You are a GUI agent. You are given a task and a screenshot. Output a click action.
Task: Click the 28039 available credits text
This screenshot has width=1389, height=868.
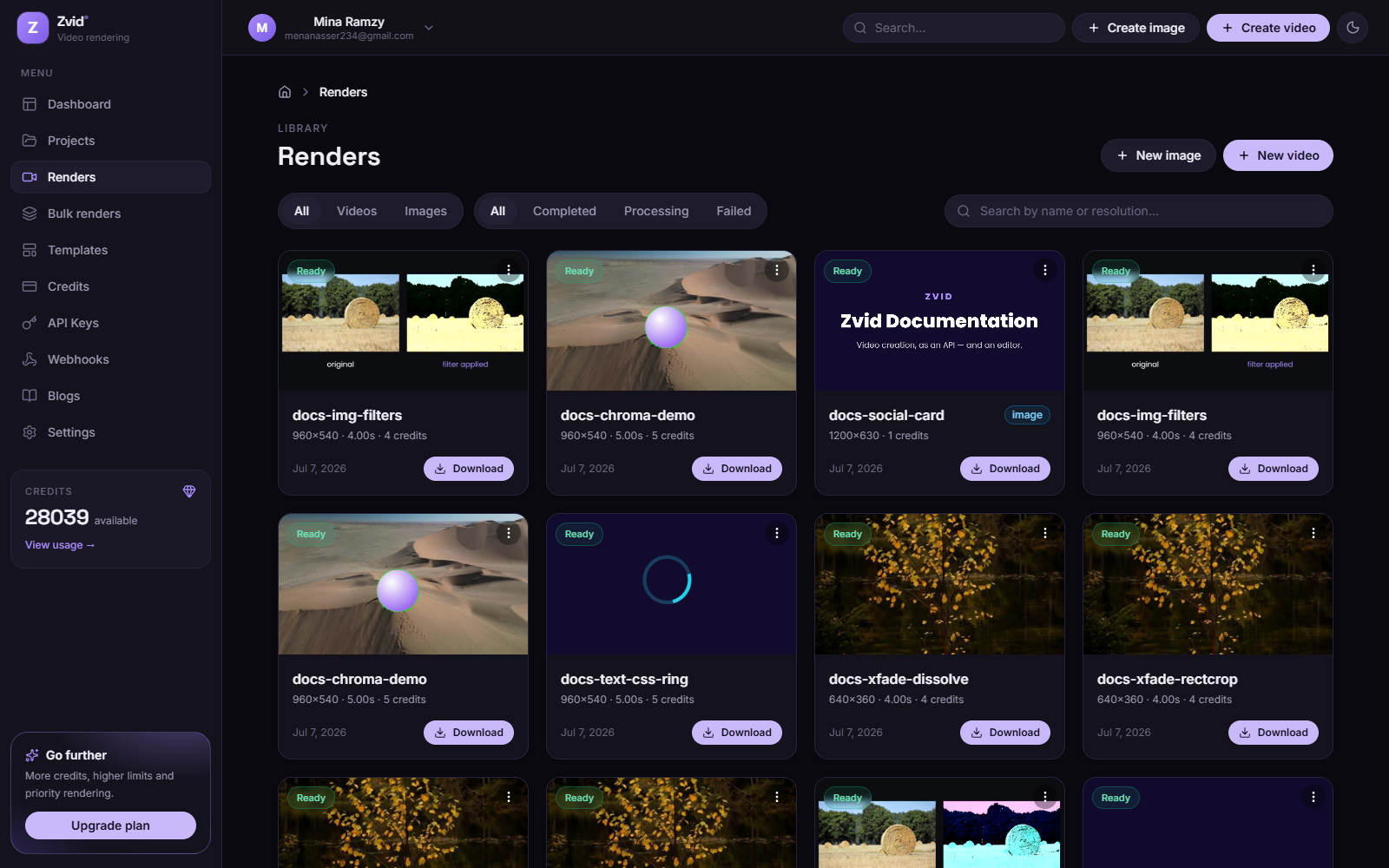click(81, 517)
